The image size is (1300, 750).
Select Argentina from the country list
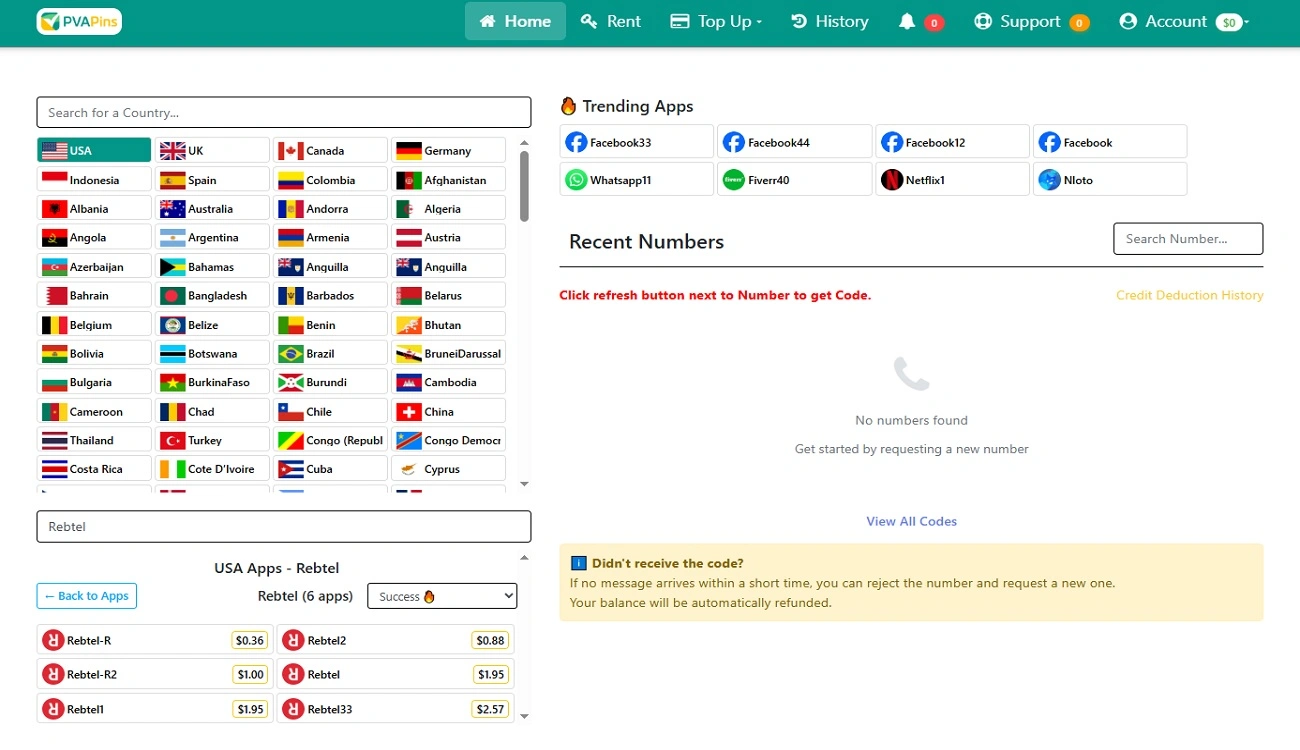pos(212,237)
